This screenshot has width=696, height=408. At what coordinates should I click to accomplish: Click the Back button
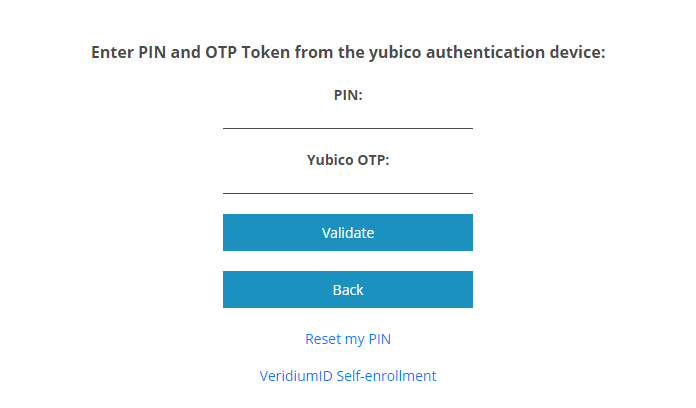[x=347, y=289]
